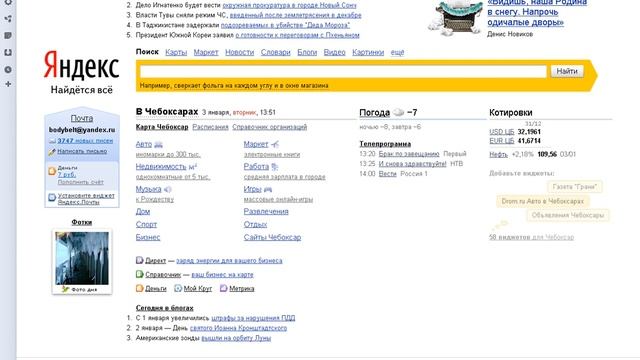Open Справочник организаций link
Screen dimensions: 640x360
269,127
